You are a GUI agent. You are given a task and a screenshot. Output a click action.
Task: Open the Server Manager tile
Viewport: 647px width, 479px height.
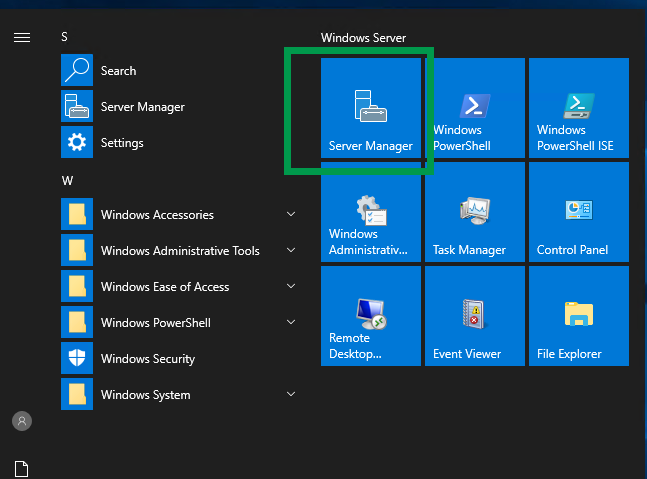(x=371, y=108)
